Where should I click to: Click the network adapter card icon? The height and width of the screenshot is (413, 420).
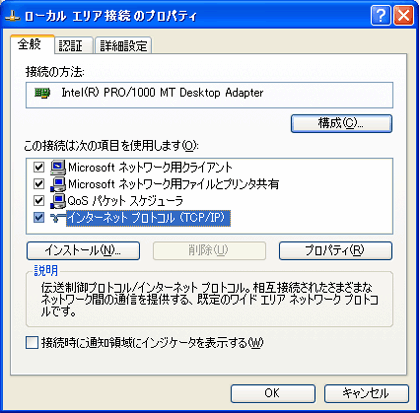(x=42, y=93)
